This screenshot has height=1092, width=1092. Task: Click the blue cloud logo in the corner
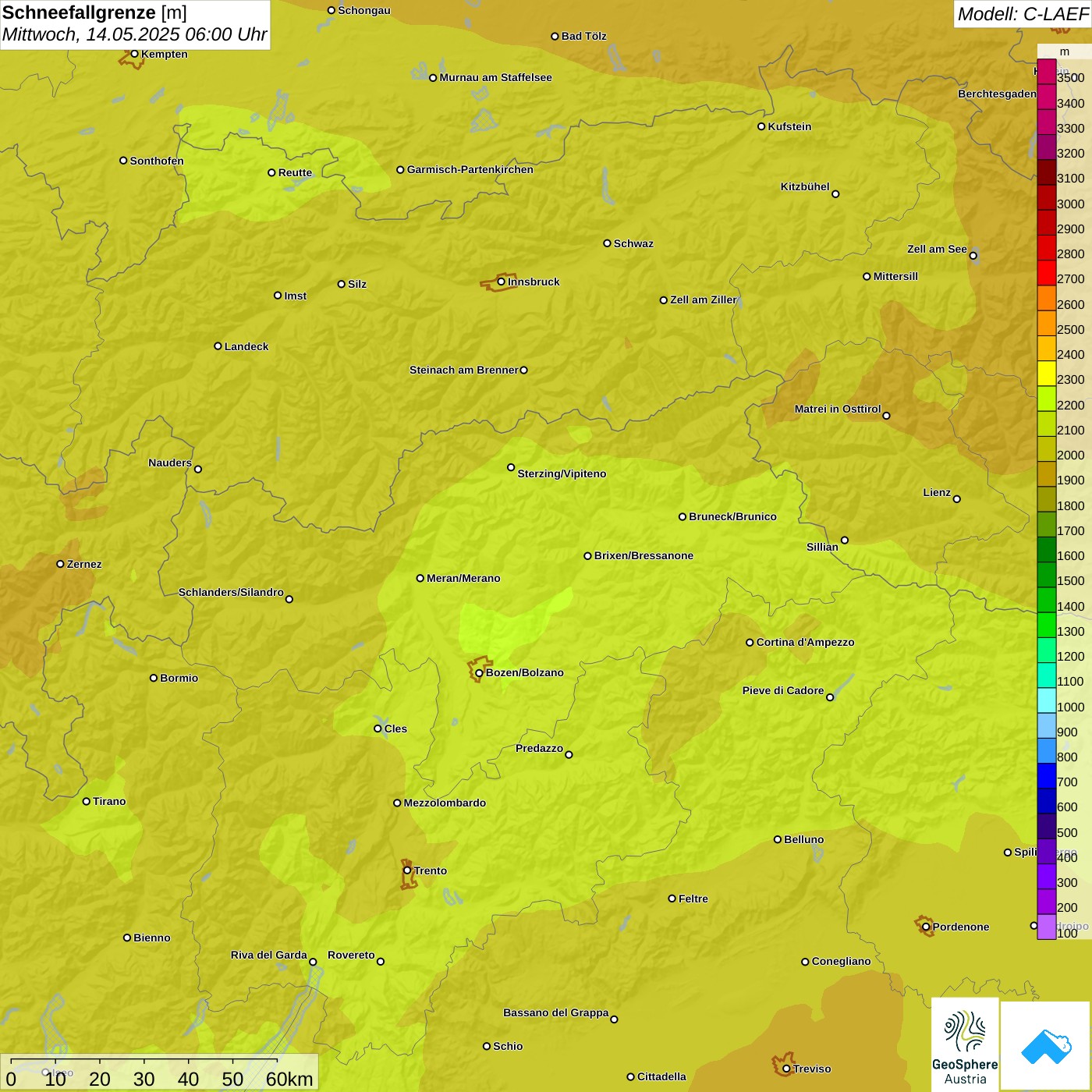pos(1046,1046)
